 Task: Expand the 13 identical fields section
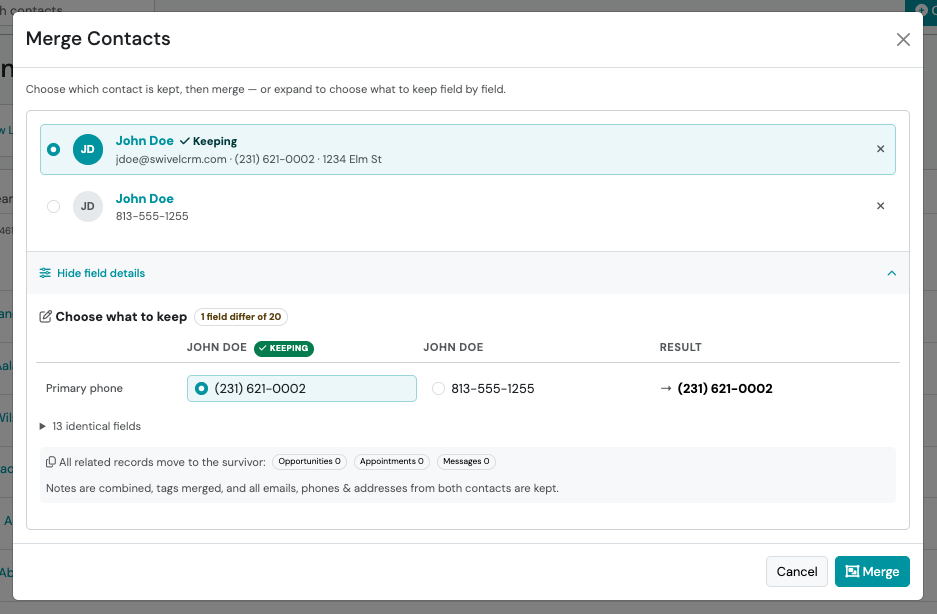point(90,426)
